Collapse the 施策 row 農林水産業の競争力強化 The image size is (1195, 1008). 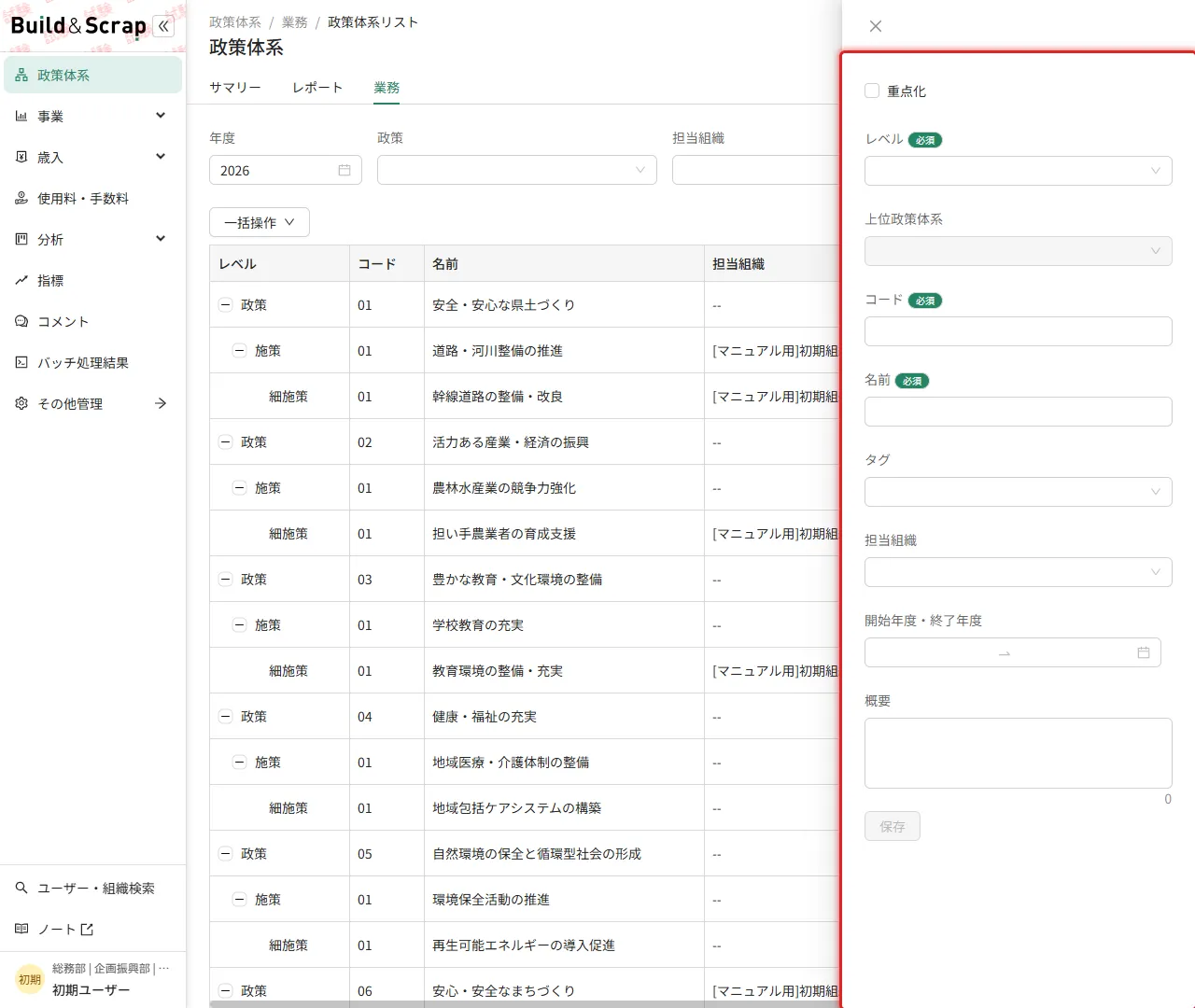239,488
